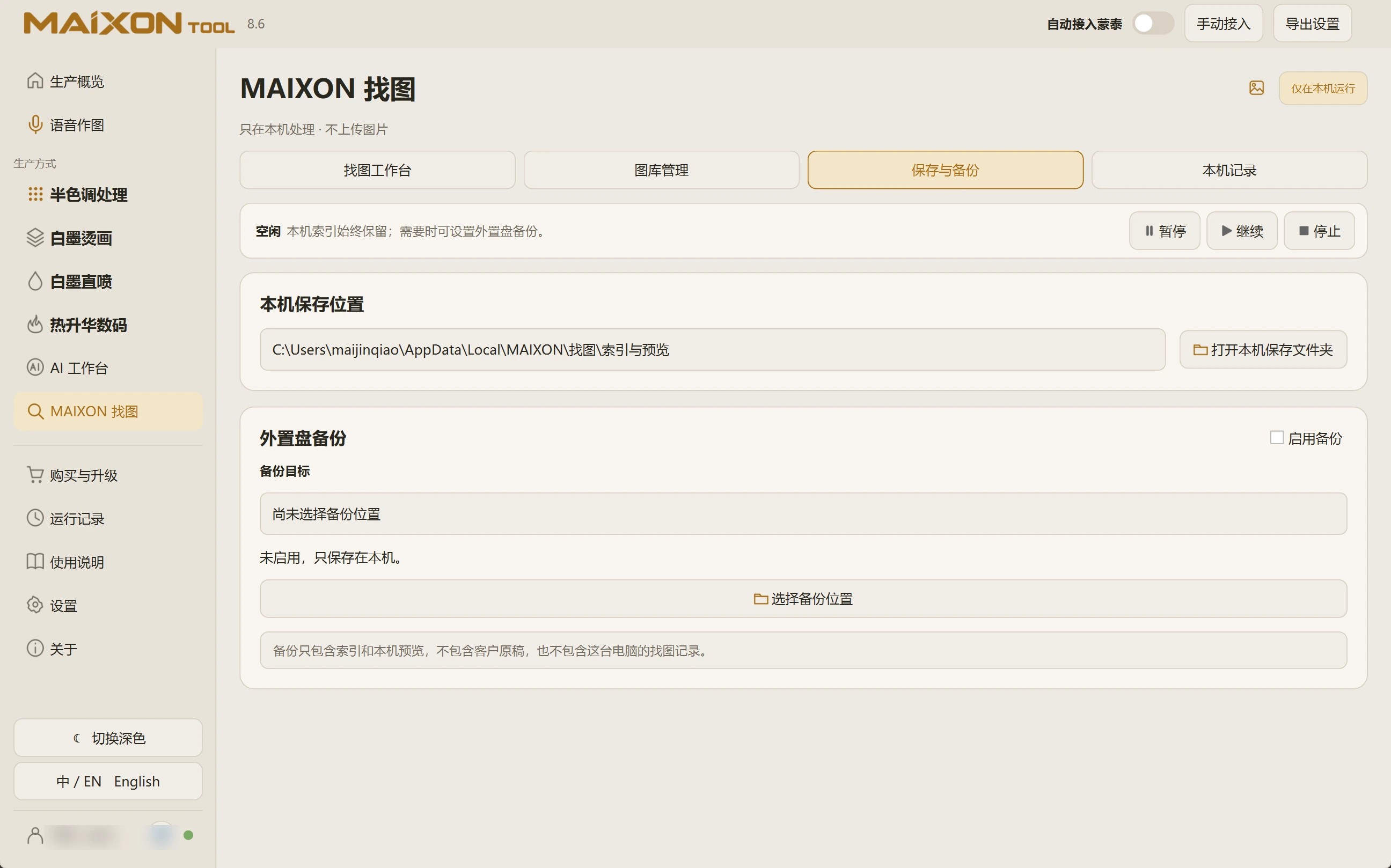Open 白墨烫画 layers icon
The width and height of the screenshot is (1391, 868).
[35, 238]
